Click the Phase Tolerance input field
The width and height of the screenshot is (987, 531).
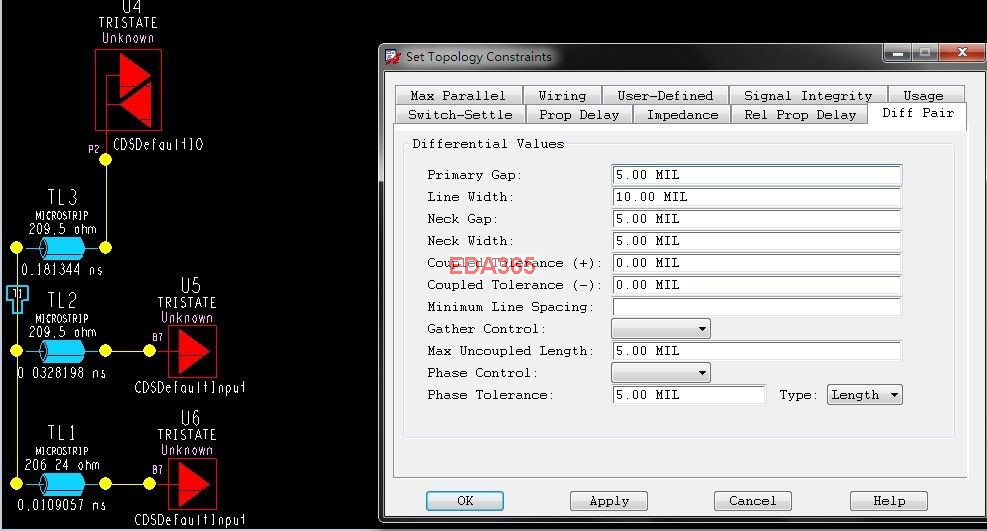pyautogui.click(x=689, y=395)
